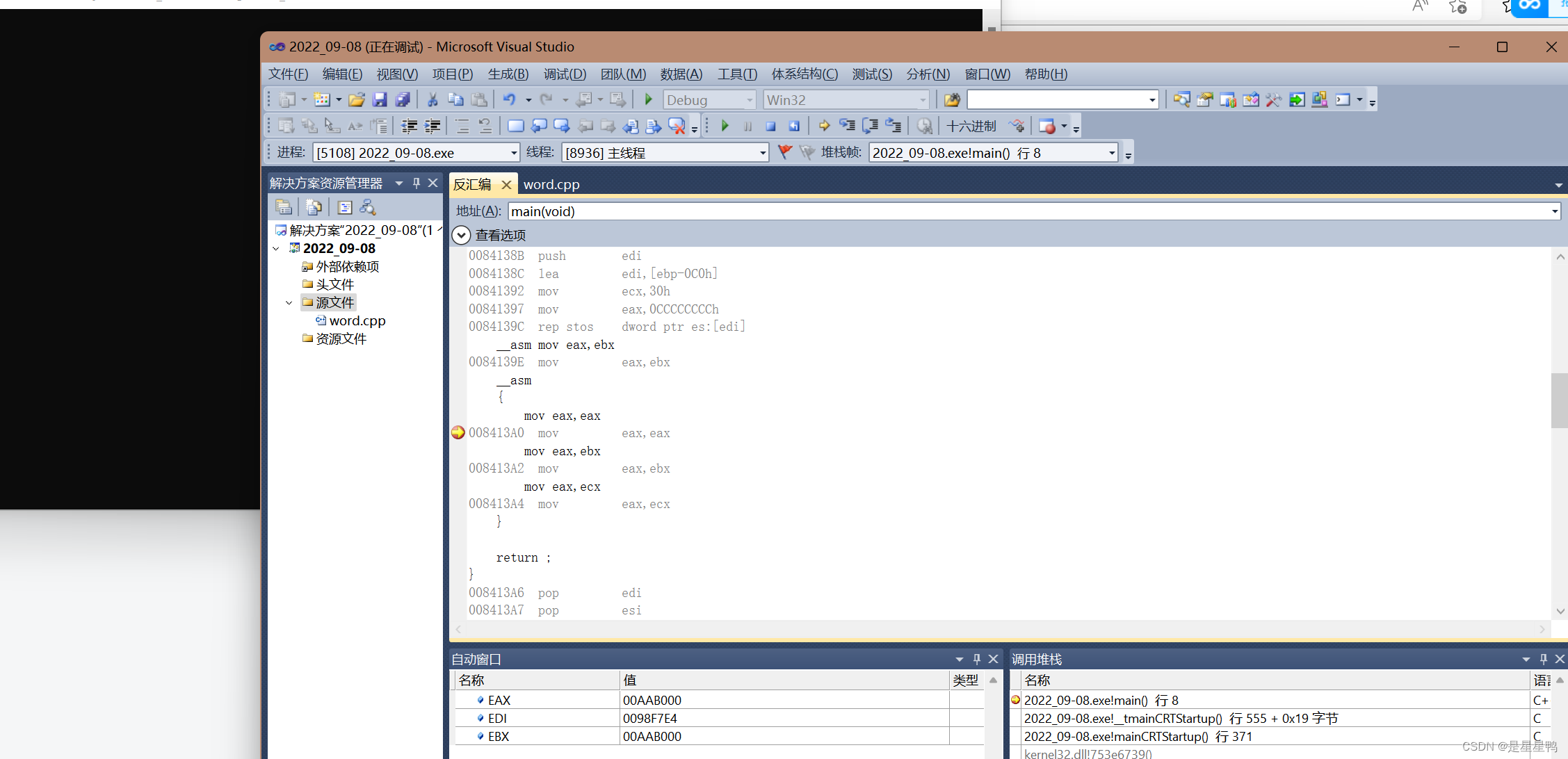Toggle 十六进制 hexadecimal display
The image size is (1568, 759).
click(x=971, y=126)
